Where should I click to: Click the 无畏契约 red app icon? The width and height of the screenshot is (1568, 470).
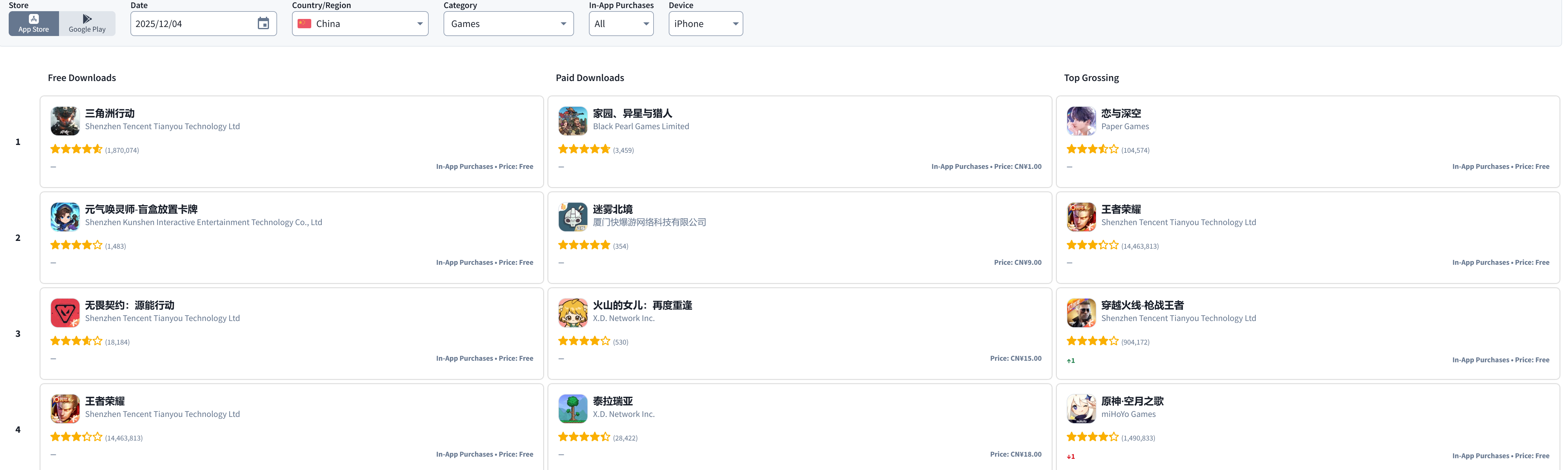(65, 313)
